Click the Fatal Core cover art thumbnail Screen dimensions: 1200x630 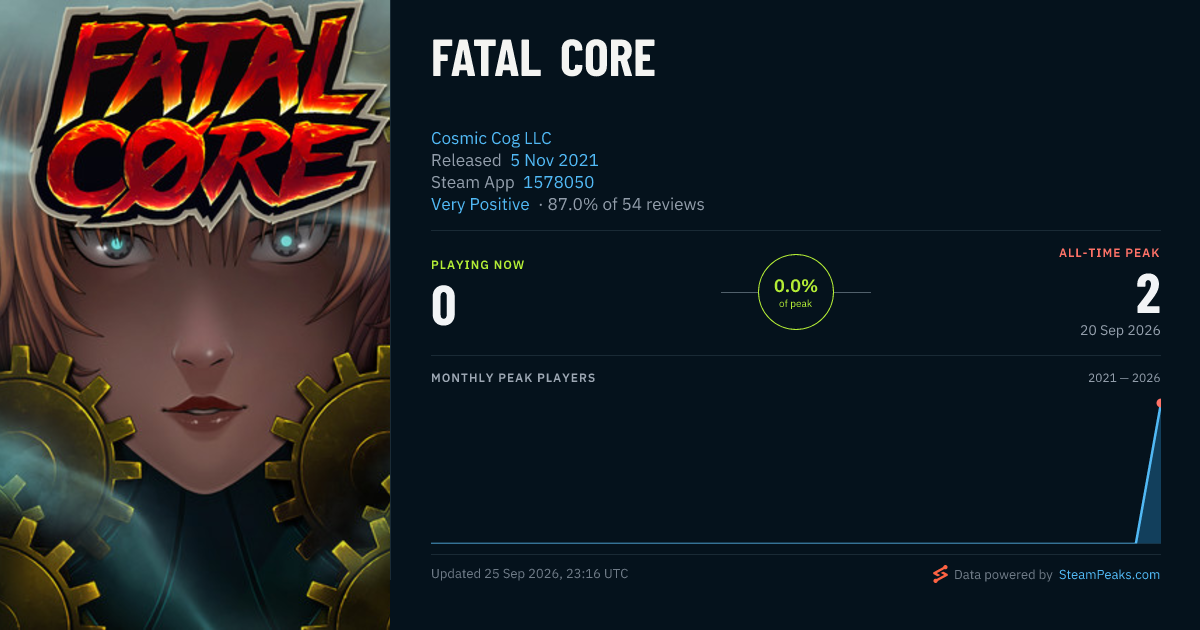(x=195, y=315)
